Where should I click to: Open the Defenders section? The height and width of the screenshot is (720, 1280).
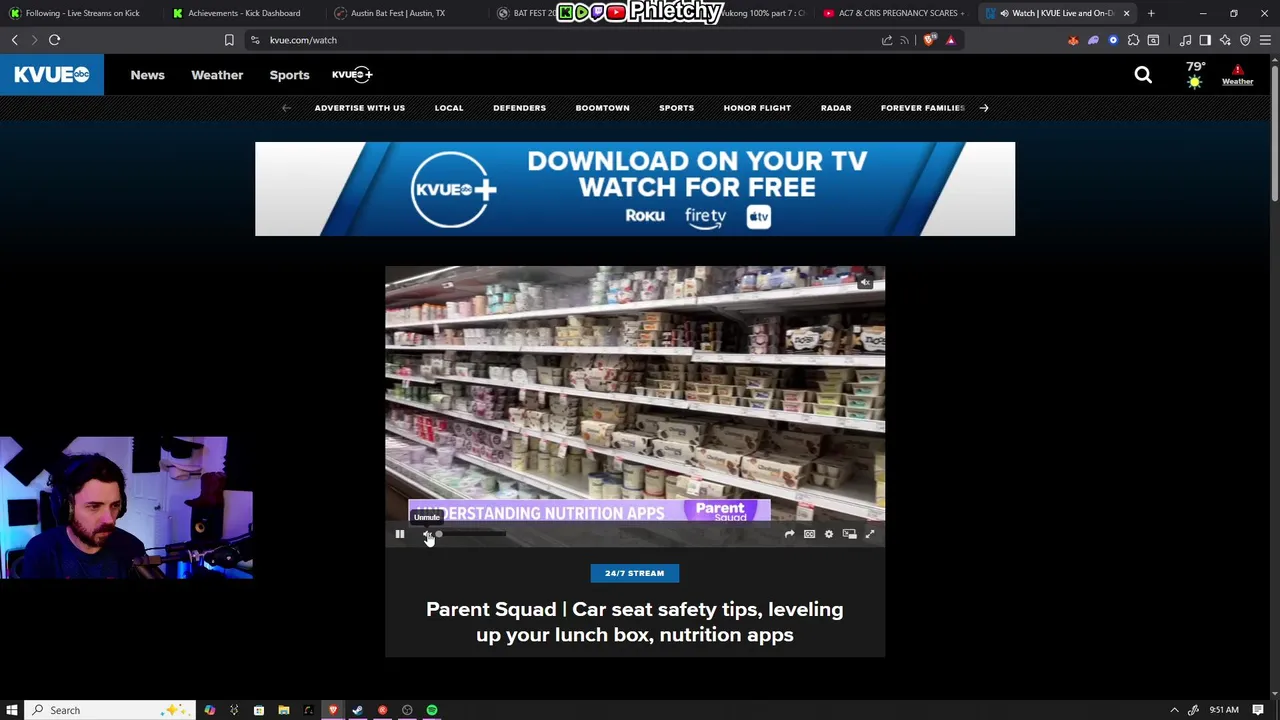point(519,108)
